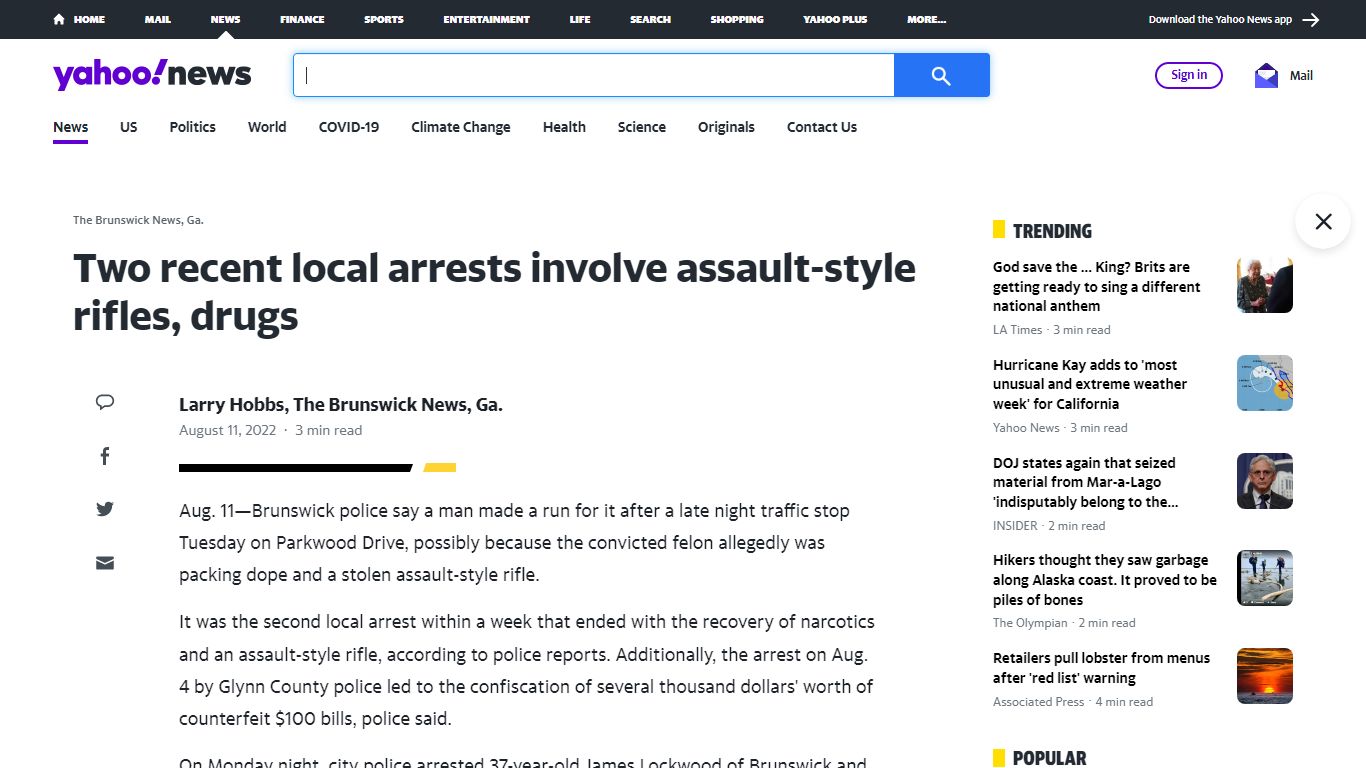Viewport: 1366px width, 768px height.
Task: Click the Mail text label beside envelope
Action: 1301,75
